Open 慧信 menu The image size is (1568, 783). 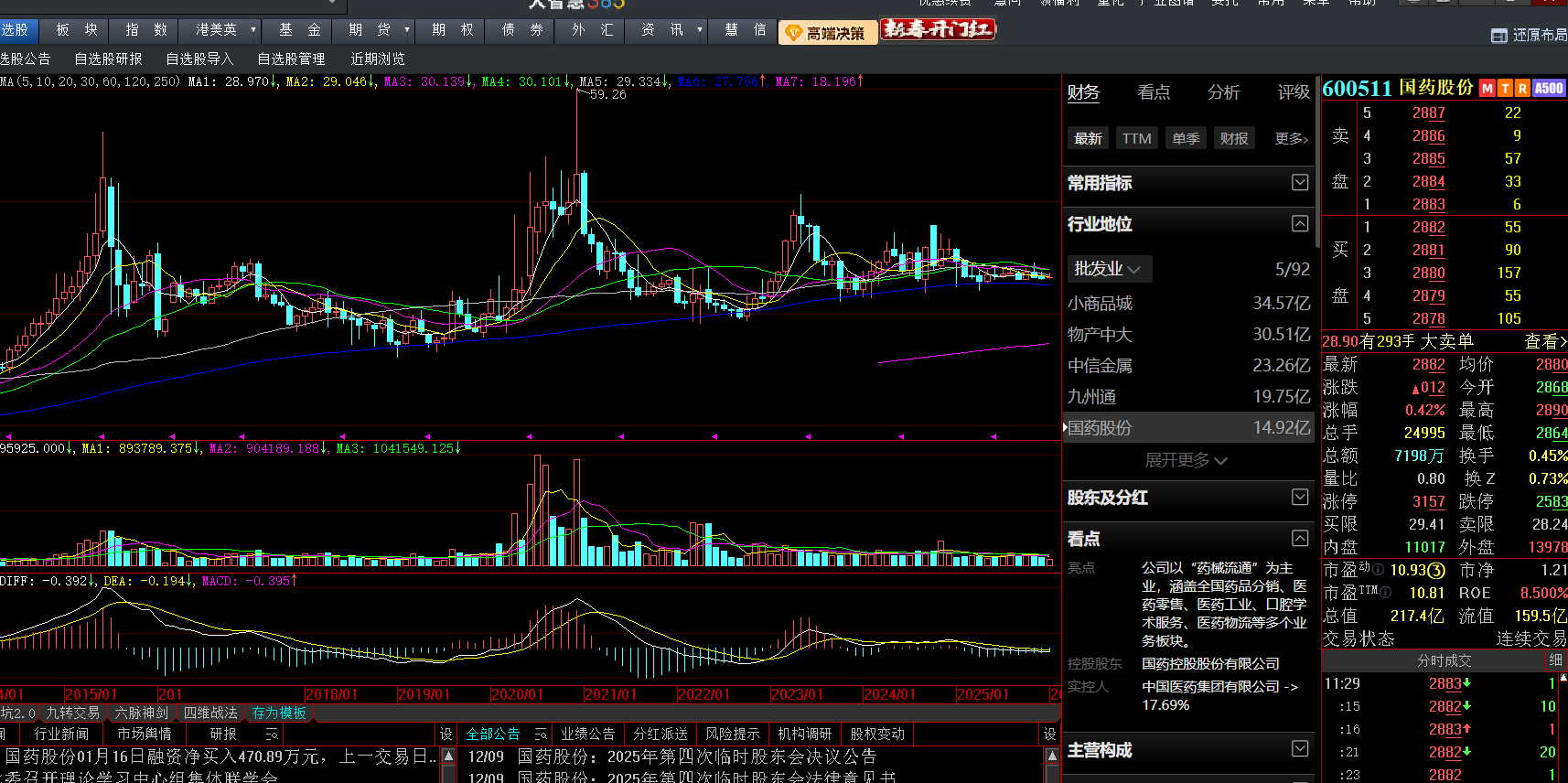pyautogui.click(x=746, y=30)
